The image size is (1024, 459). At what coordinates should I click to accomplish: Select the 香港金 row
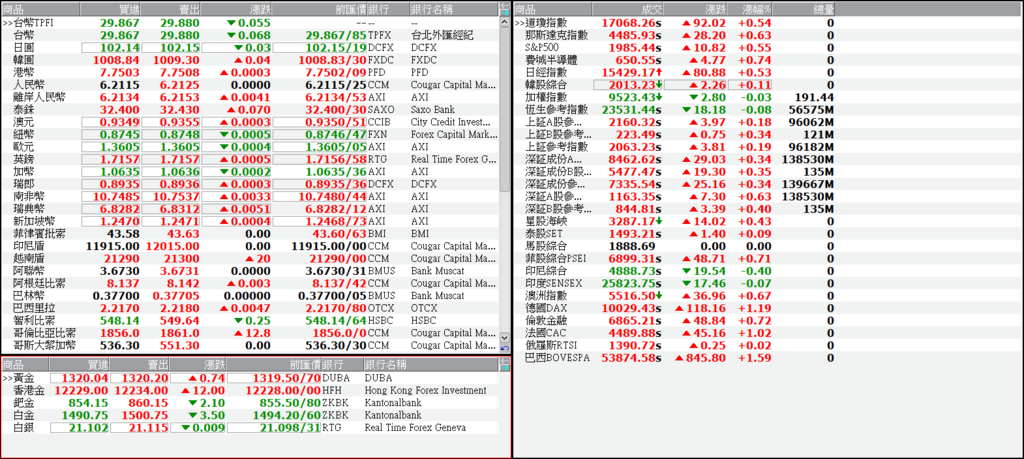250,390
